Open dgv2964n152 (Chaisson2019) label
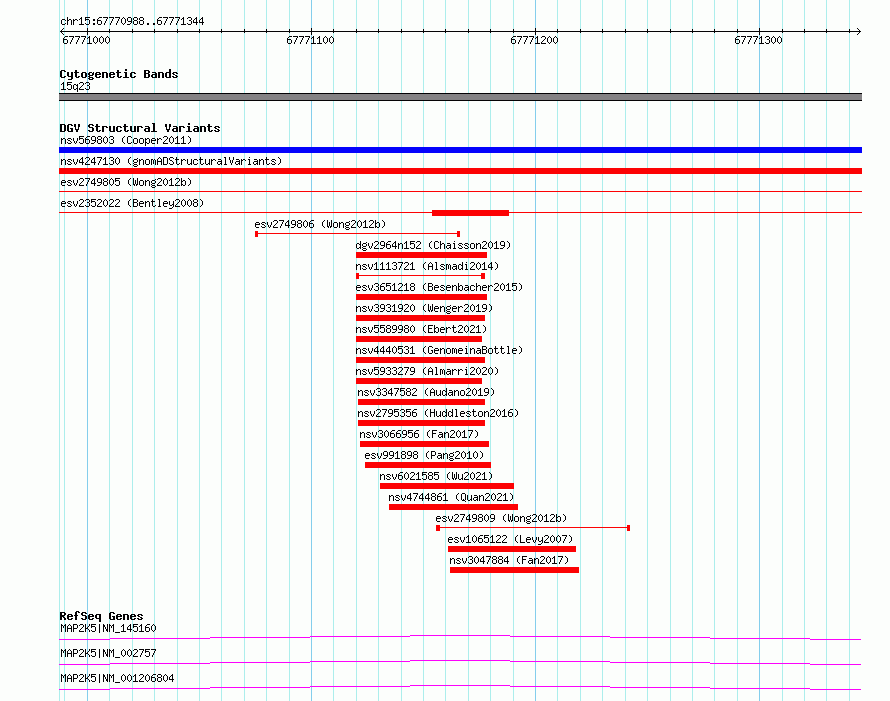 pos(433,245)
